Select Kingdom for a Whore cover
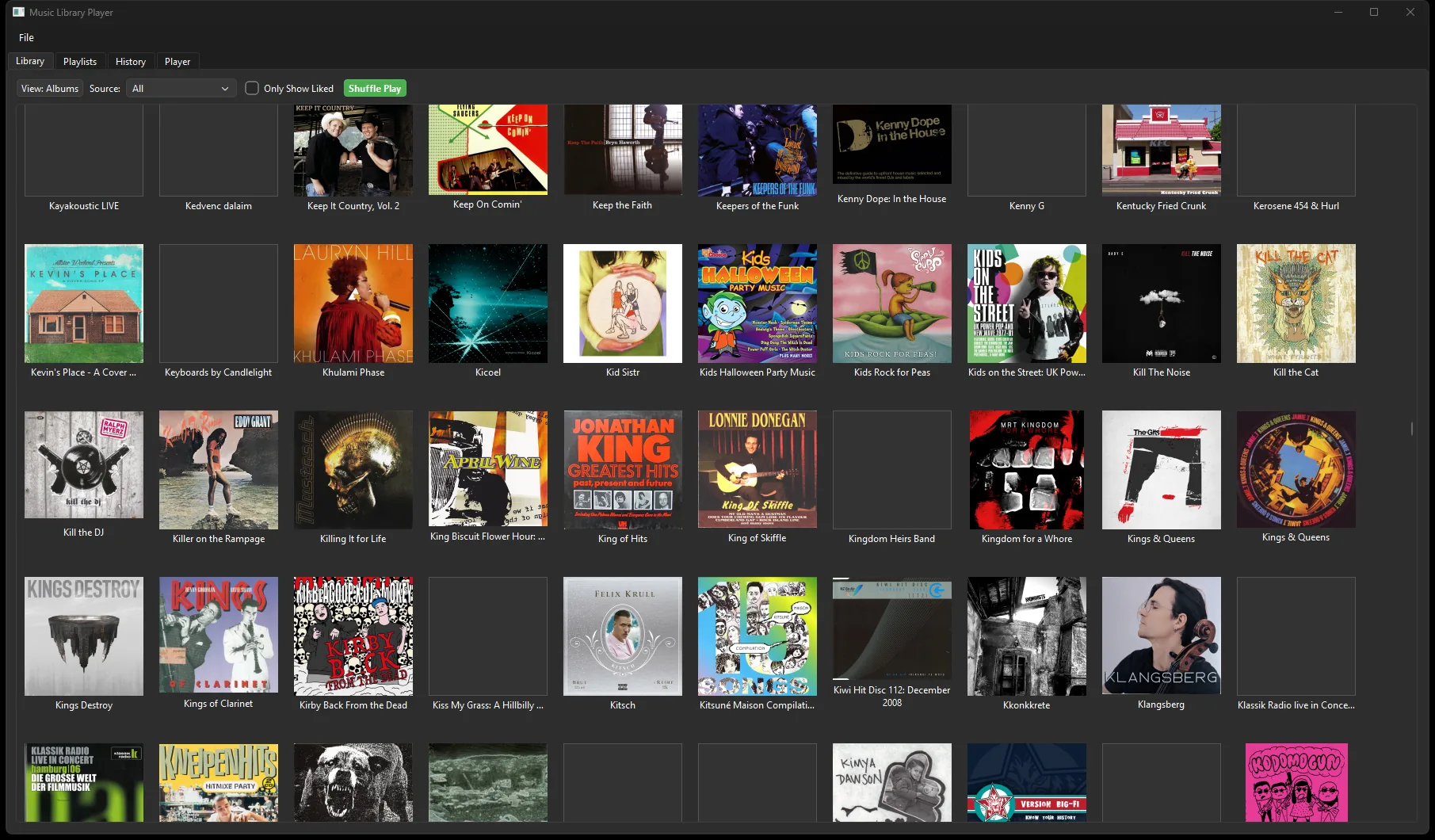Screen dimensions: 1435x840 1027,470
